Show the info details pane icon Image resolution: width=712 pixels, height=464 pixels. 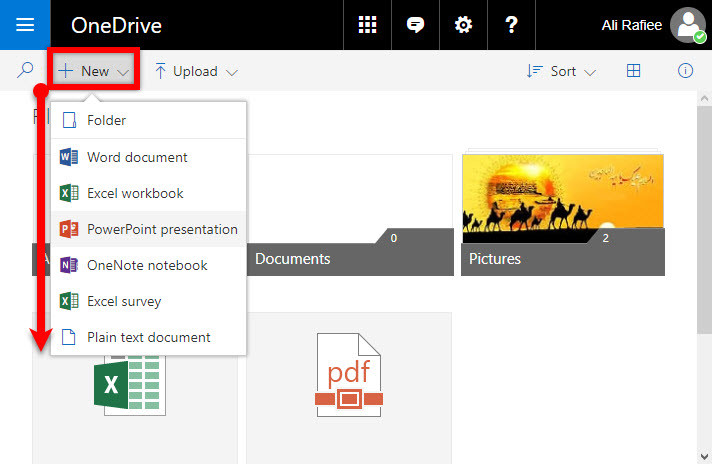click(685, 71)
